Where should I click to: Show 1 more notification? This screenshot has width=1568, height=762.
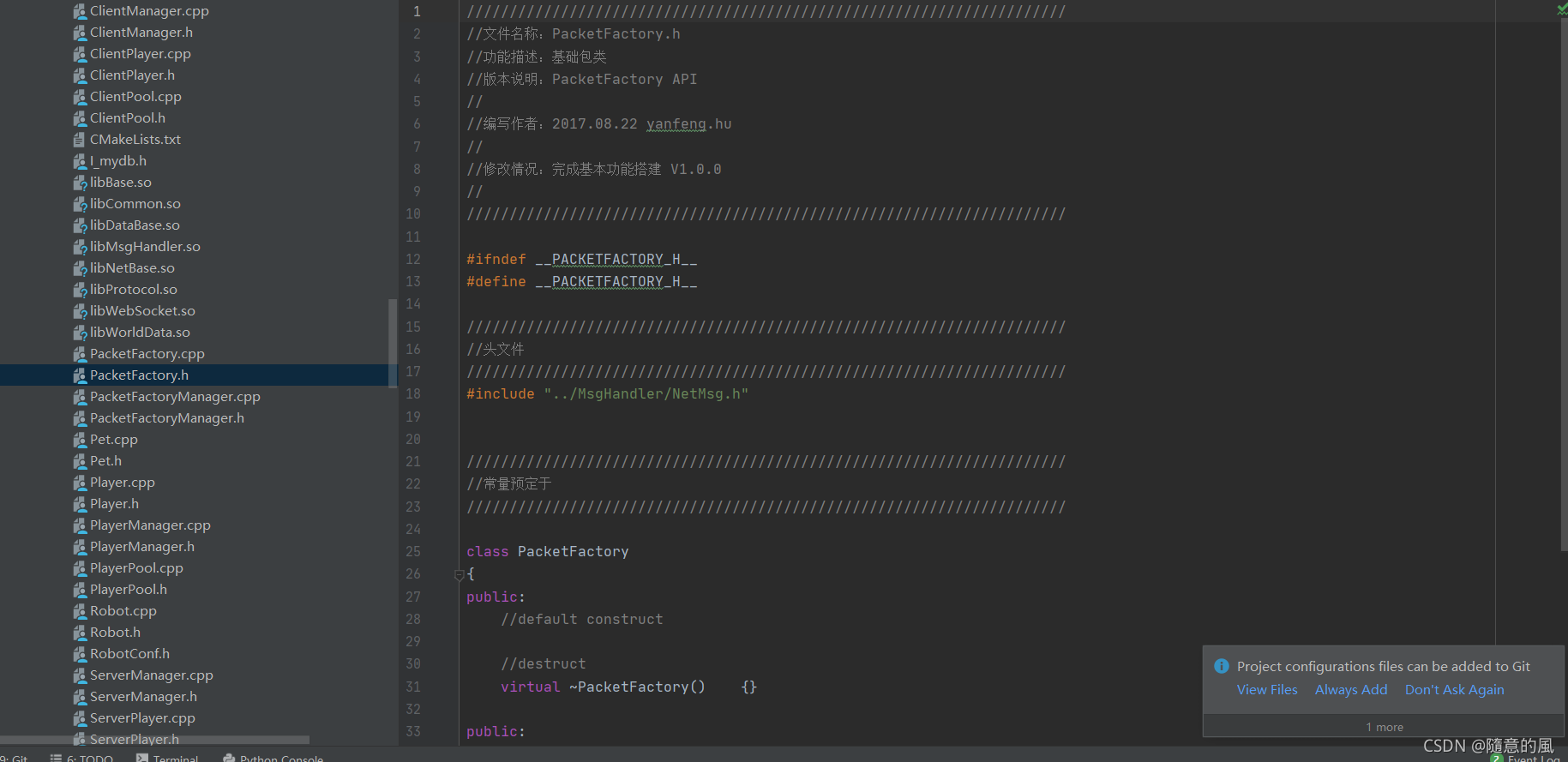click(x=1384, y=727)
